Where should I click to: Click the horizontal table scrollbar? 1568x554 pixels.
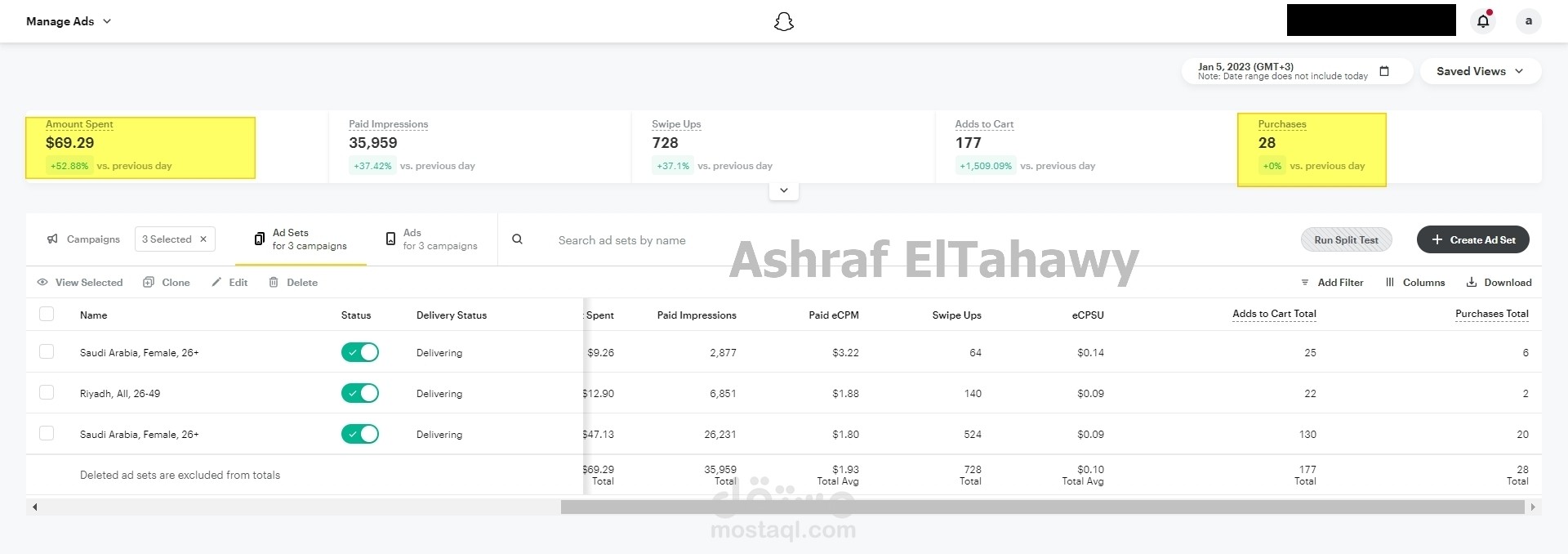[x=1042, y=507]
